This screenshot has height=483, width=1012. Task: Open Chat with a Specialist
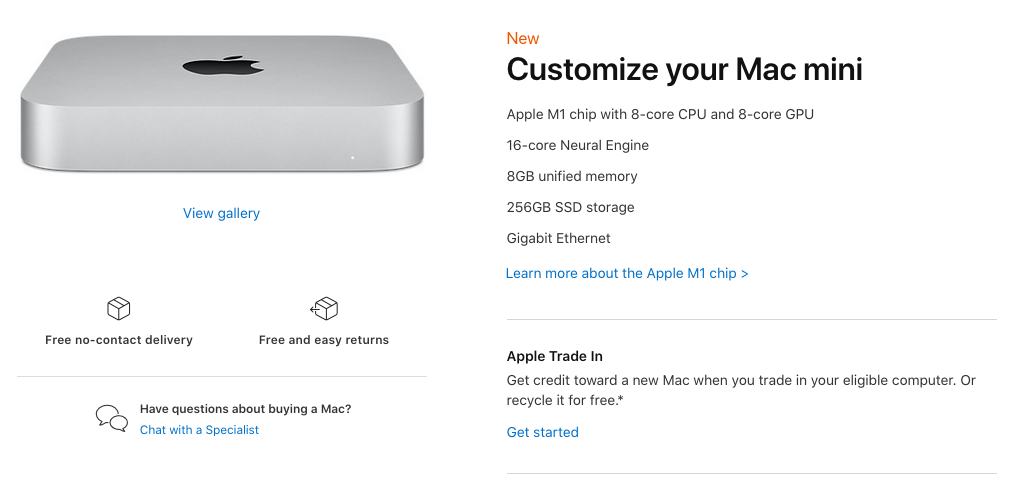point(199,430)
